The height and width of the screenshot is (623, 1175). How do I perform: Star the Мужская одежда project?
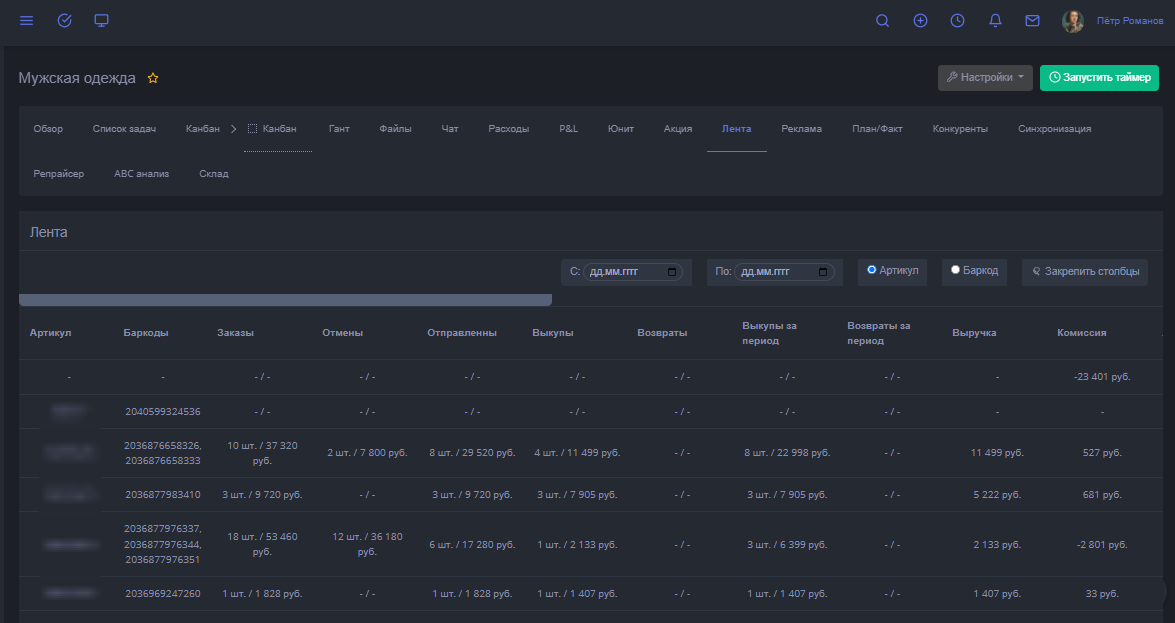click(153, 78)
